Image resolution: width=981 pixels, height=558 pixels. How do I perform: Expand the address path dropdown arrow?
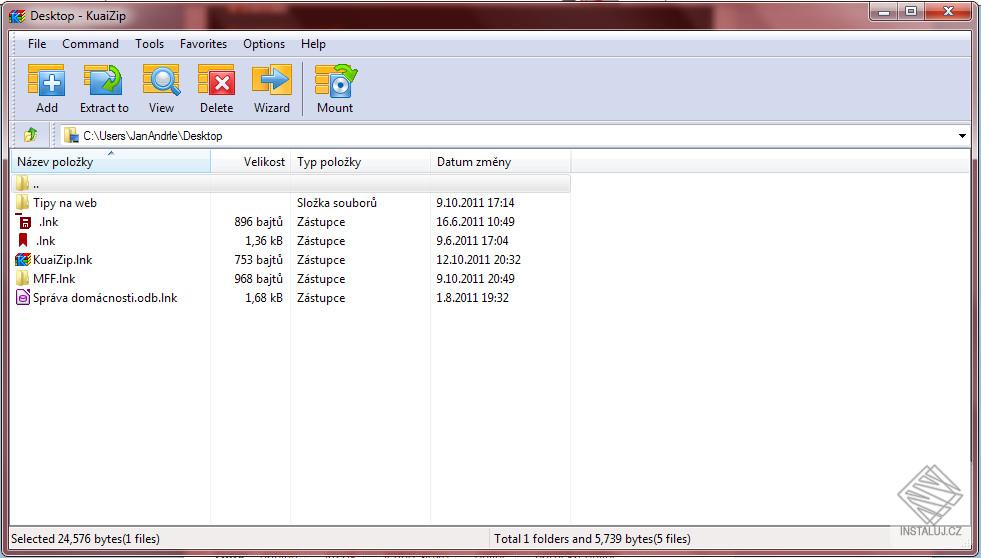(x=962, y=136)
